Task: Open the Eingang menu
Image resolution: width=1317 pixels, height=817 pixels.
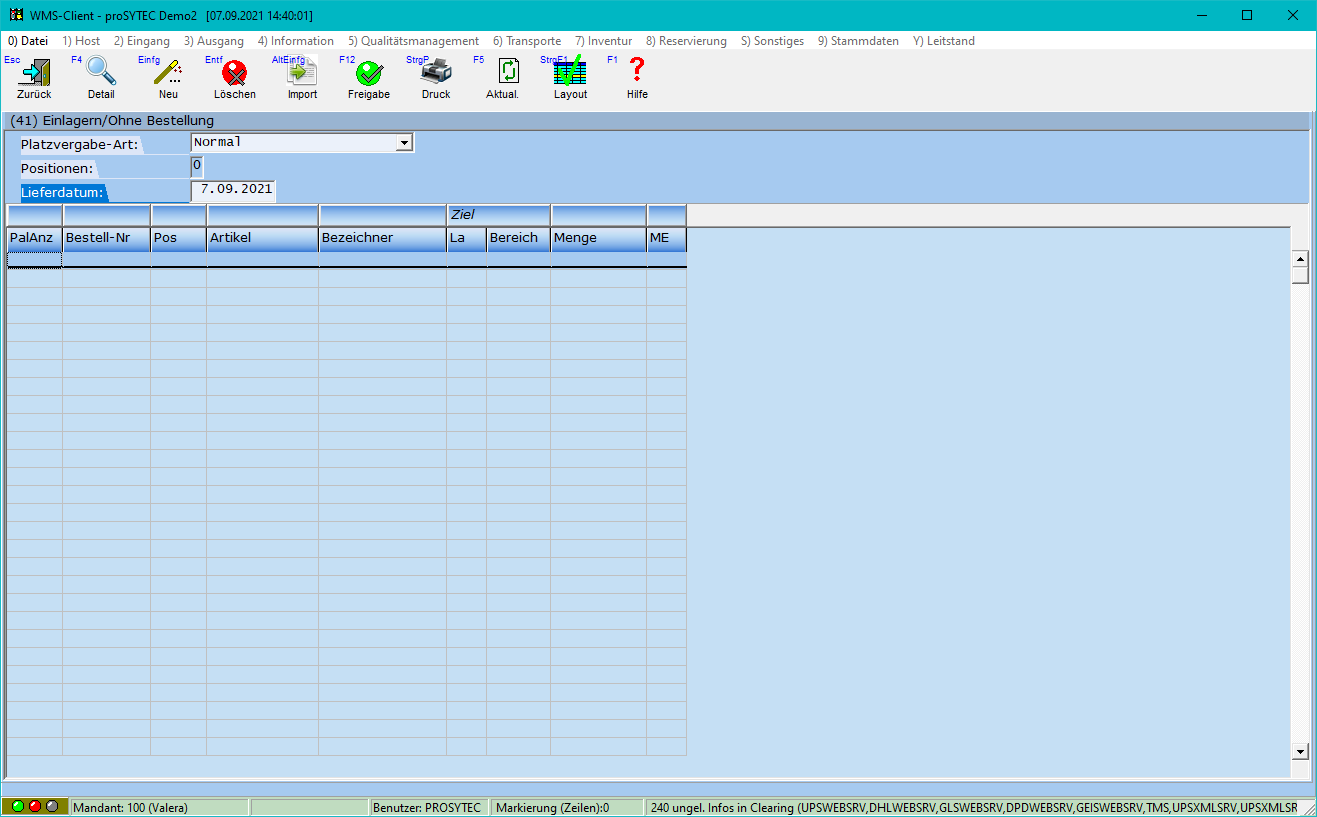Action: pyautogui.click(x=141, y=41)
